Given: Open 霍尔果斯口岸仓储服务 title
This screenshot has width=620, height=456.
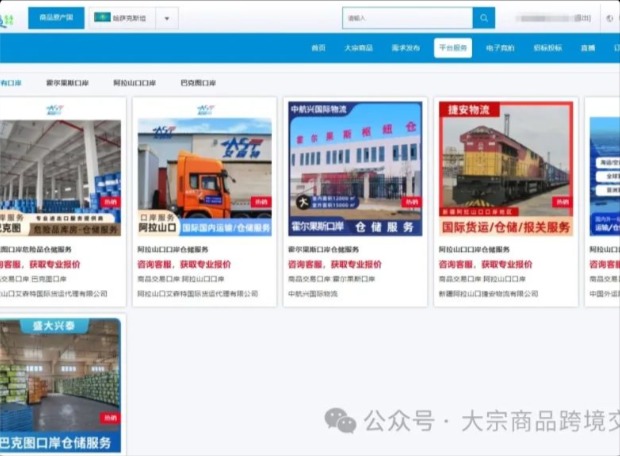Looking at the screenshot, I should pos(323,250).
